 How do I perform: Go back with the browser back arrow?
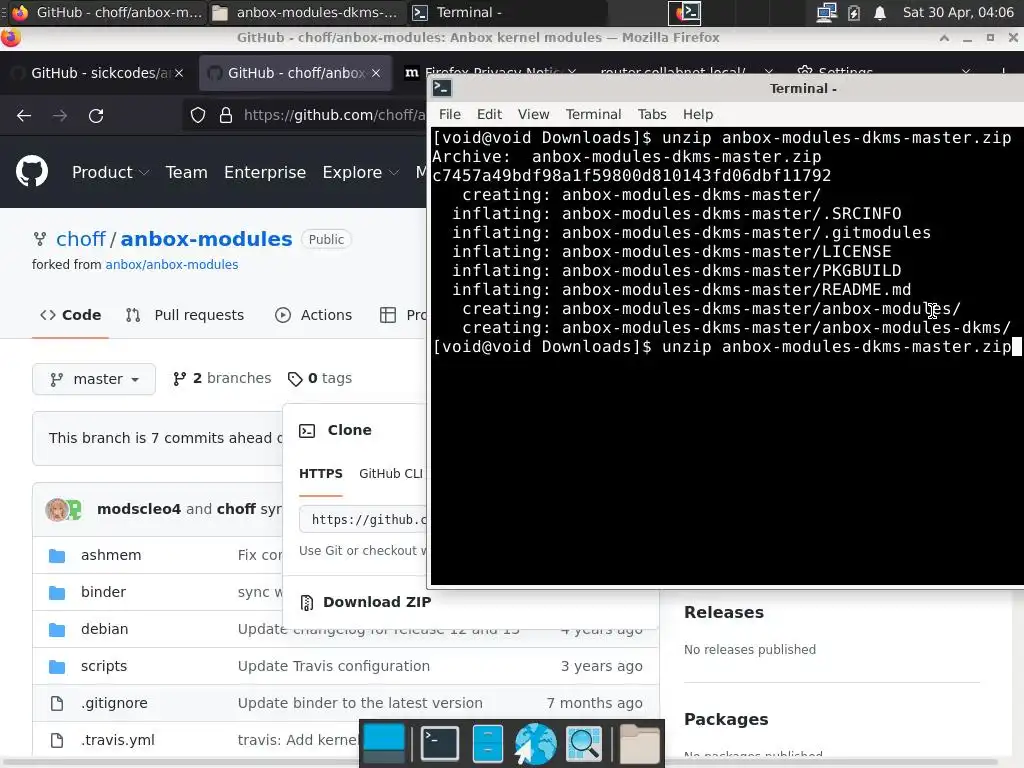[x=24, y=116]
